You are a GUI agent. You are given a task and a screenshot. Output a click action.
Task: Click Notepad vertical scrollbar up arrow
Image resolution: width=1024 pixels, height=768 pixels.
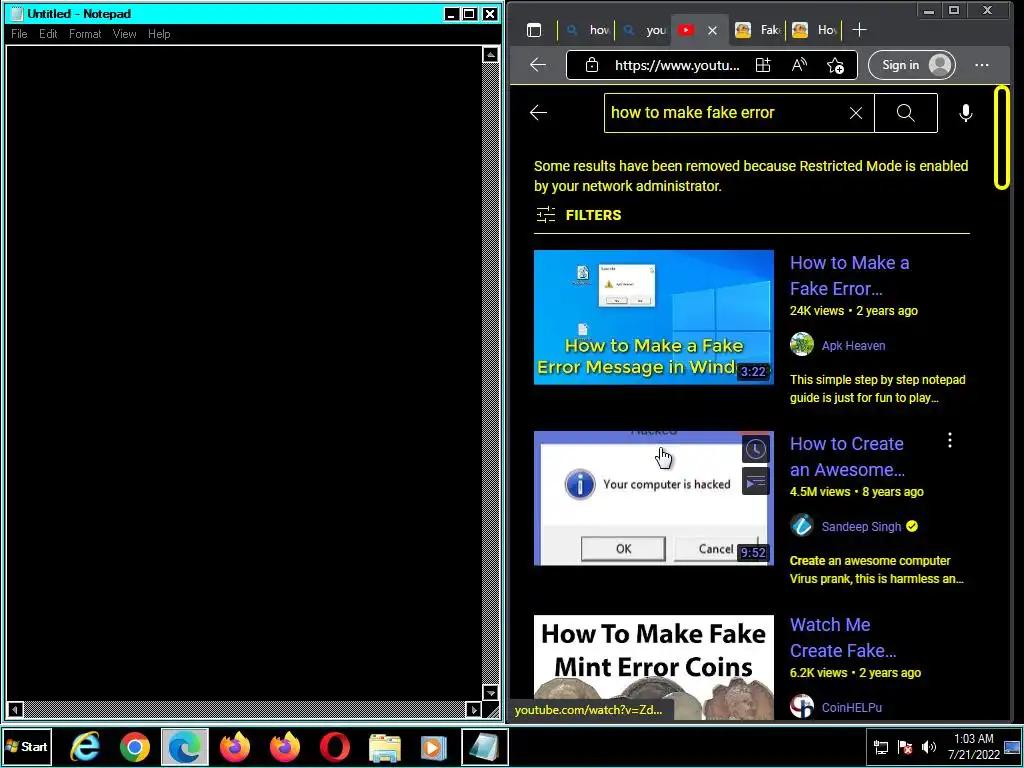[490, 55]
